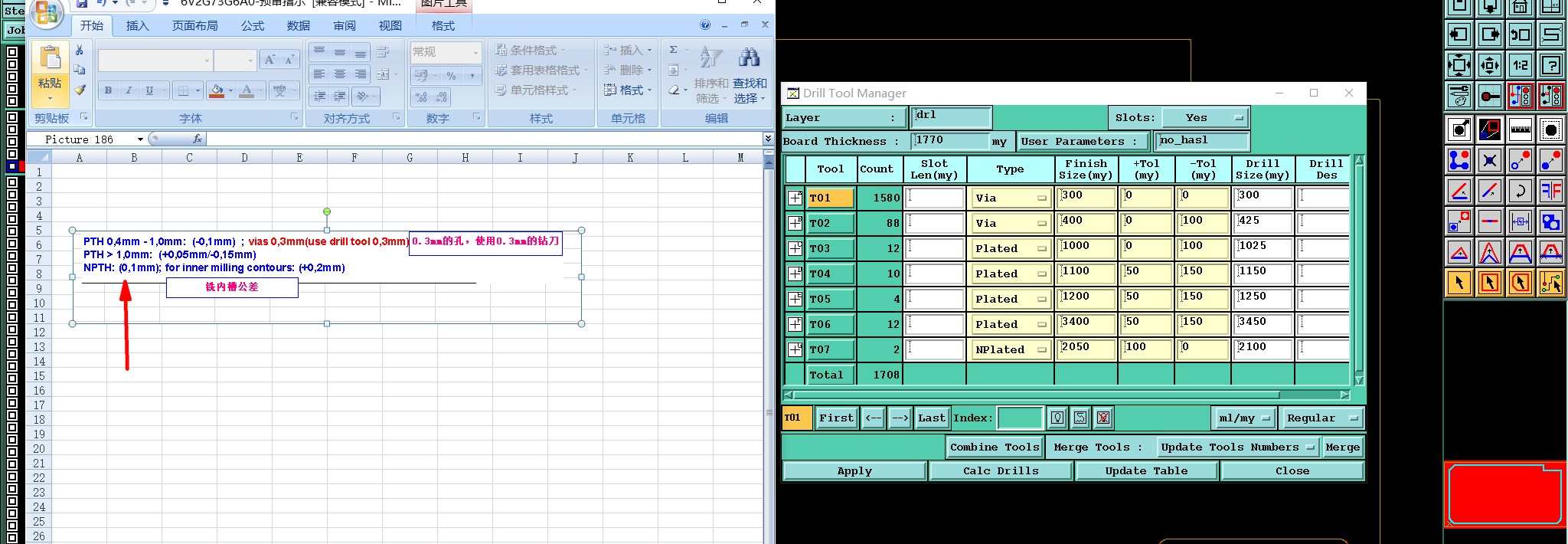The image size is (1568, 544).
Task: Toggle Bold formatting in Excel
Action: 108,90
